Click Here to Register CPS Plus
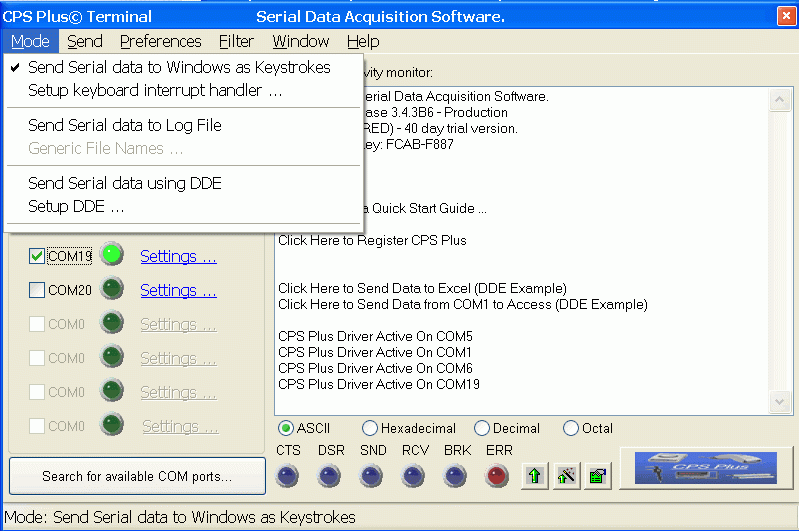 click(x=372, y=240)
